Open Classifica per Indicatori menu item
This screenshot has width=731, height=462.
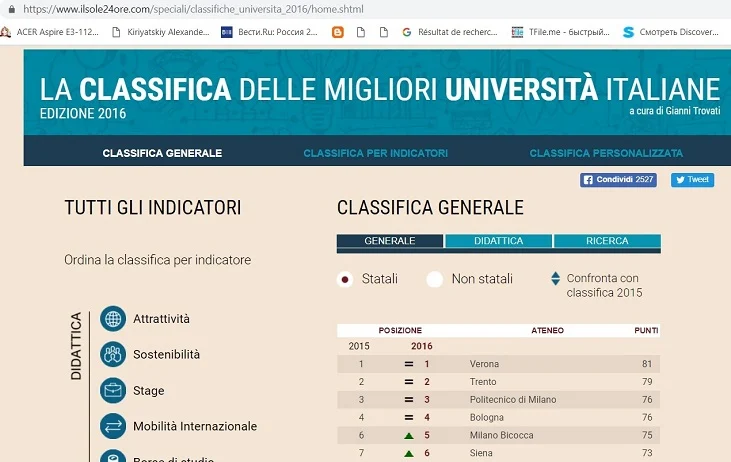click(x=375, y=153)
